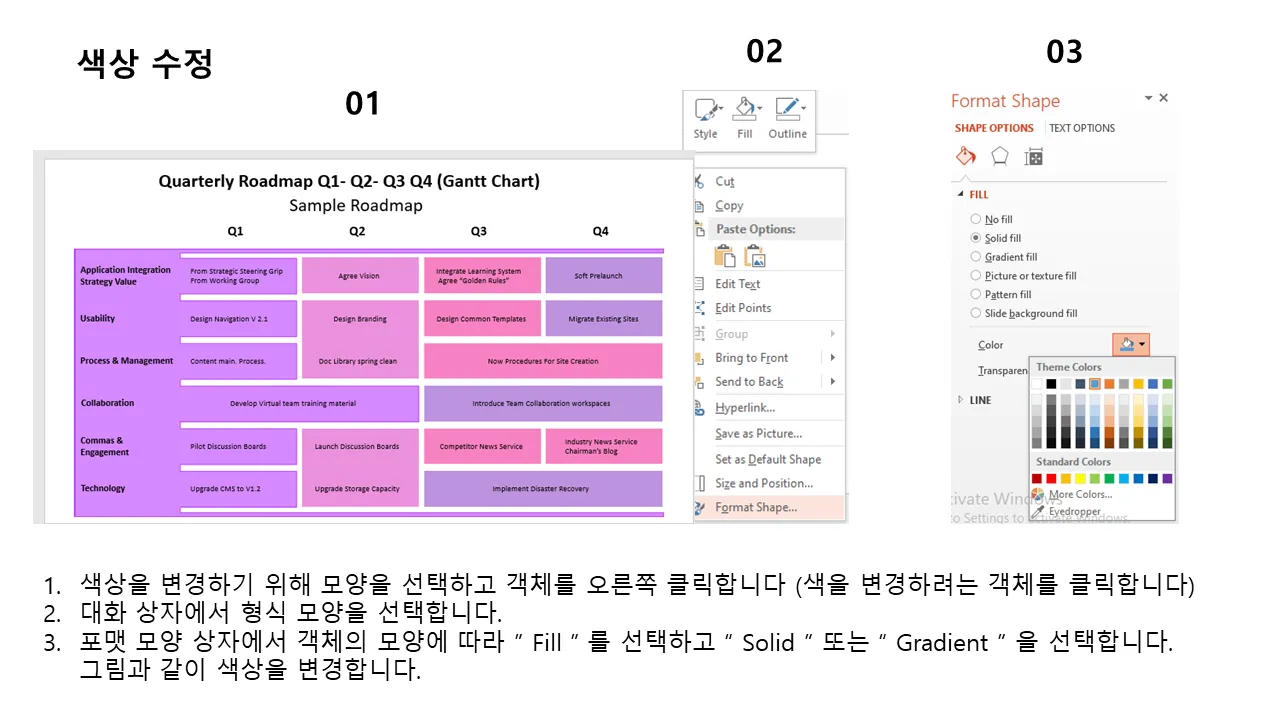Enable the Gradient fill option
The height and width of the screenshot is (720, 1280).
(x=976, y=257)
